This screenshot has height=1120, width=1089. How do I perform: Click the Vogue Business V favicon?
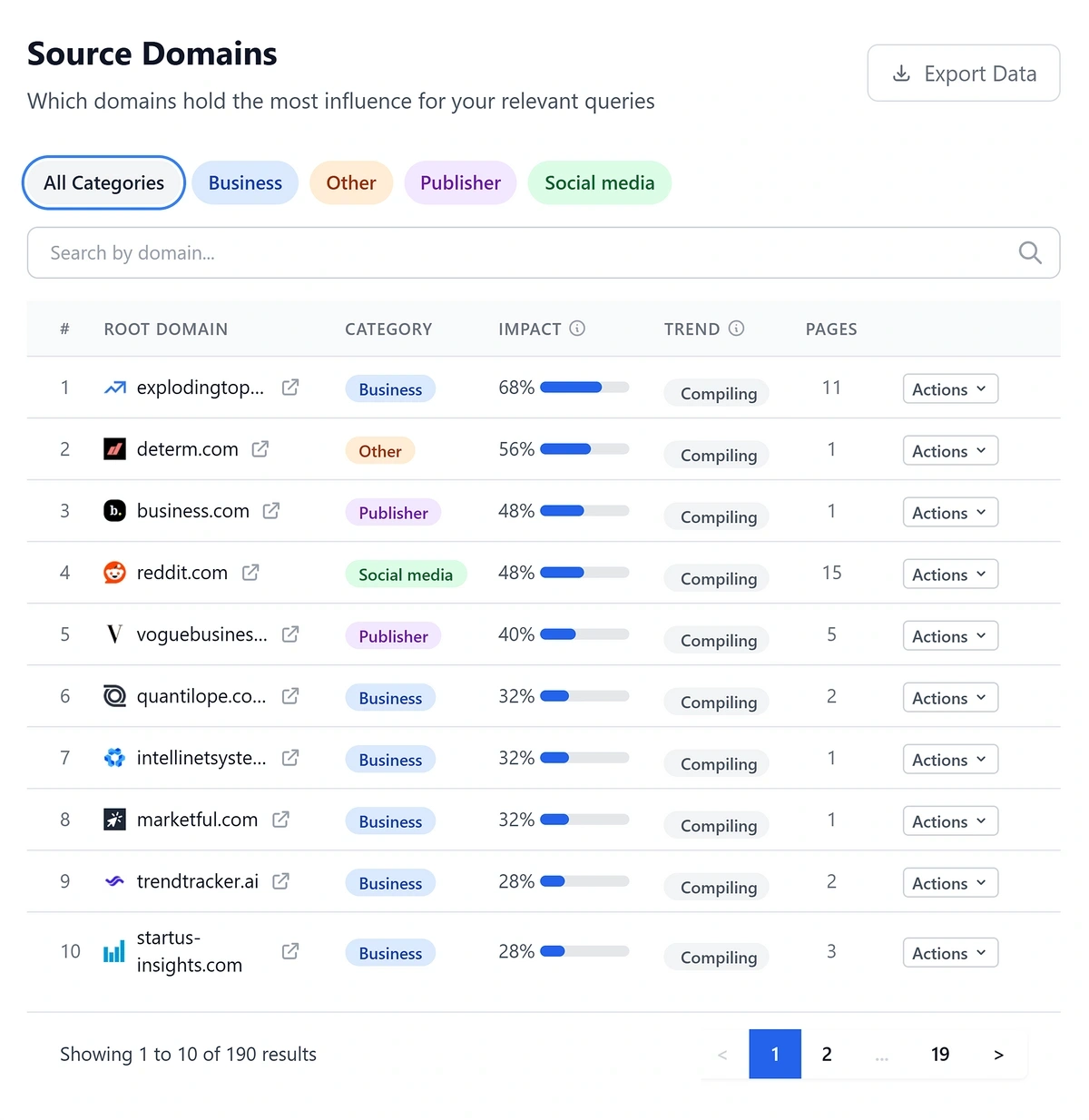tap(114, 634)
